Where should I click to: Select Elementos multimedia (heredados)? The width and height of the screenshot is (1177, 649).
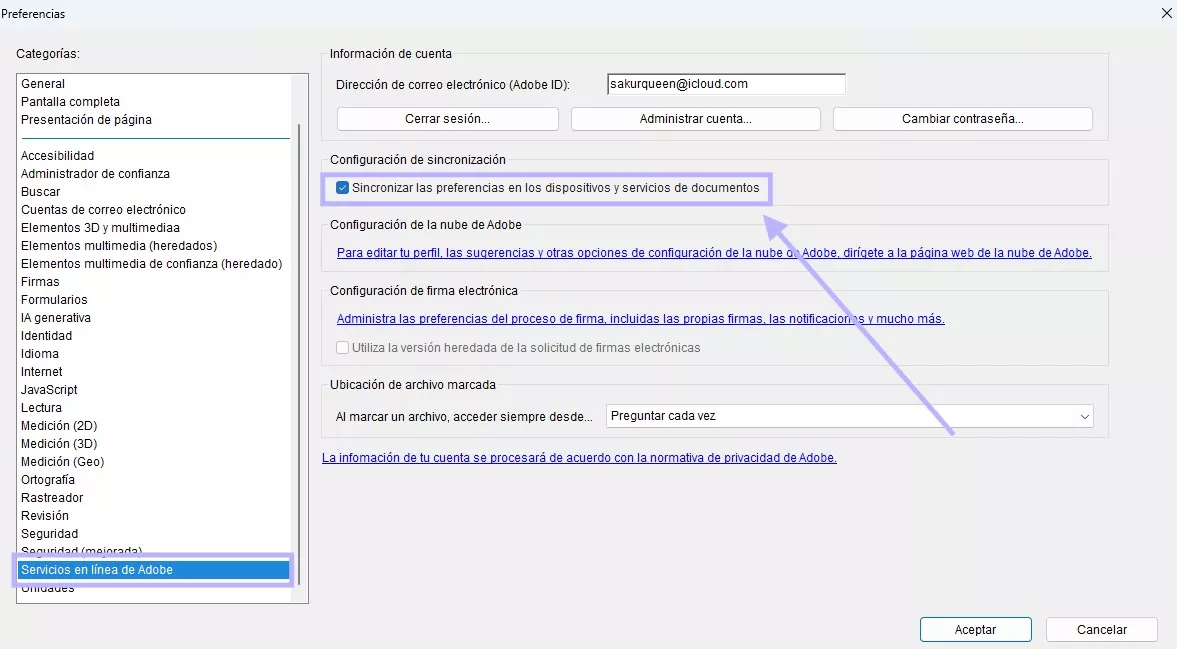pos(119,246)
